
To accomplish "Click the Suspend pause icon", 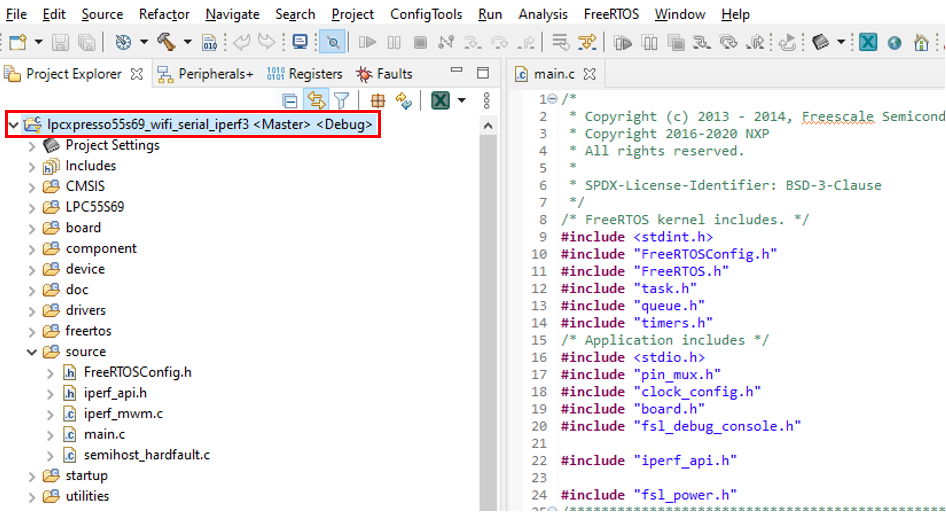I will (394, 42).
